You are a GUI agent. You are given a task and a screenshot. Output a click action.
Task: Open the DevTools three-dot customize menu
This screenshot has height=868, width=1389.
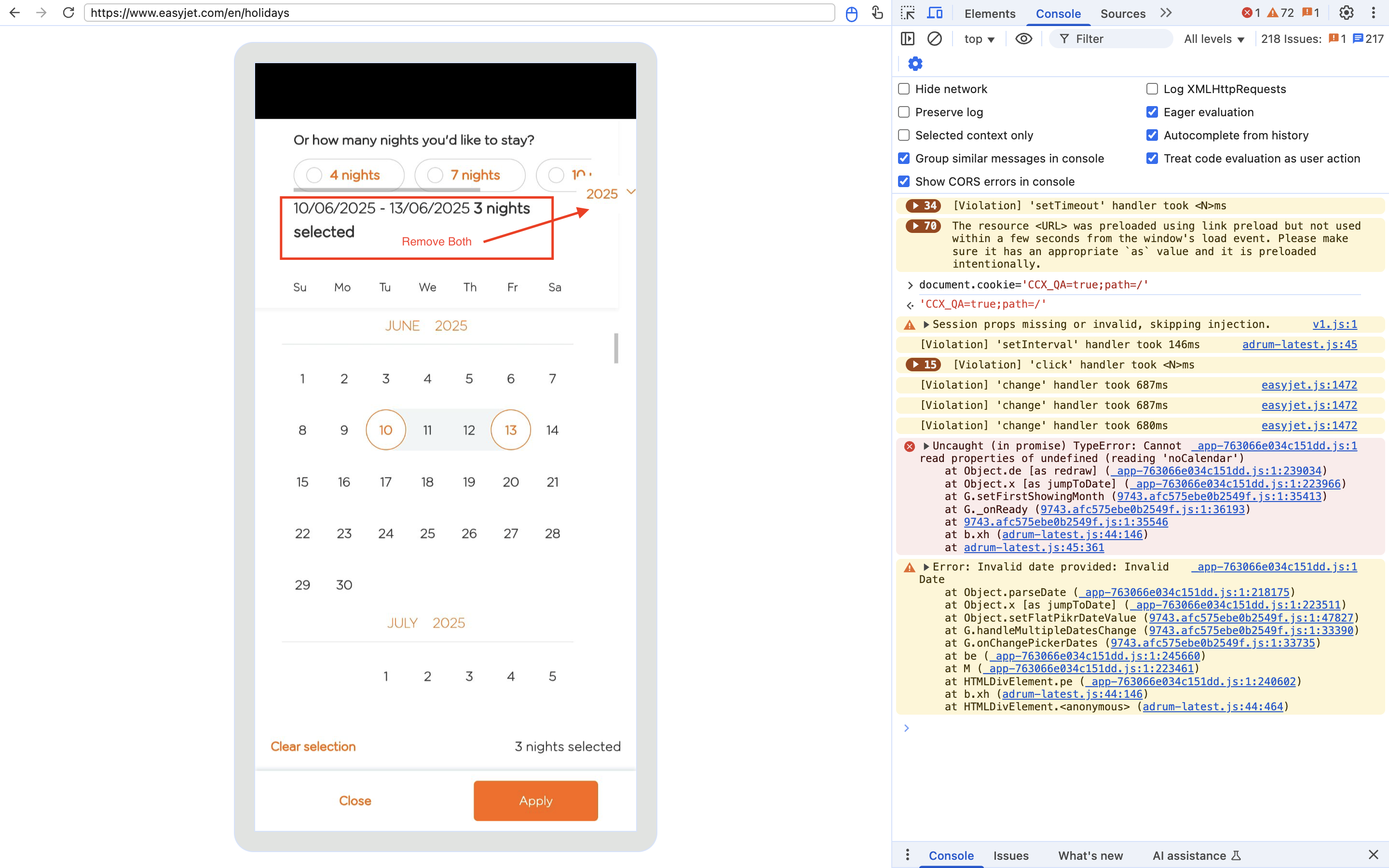(1374, 13)
